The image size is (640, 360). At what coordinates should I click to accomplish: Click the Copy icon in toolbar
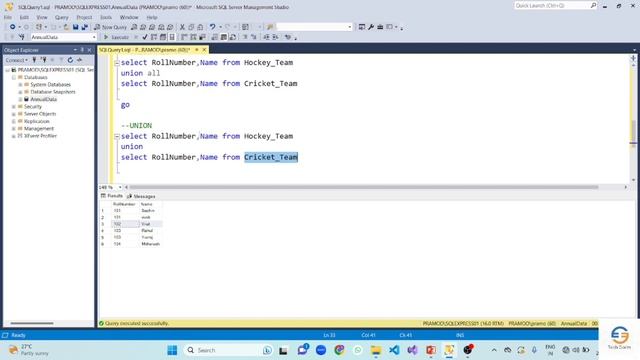pos(191,27)
